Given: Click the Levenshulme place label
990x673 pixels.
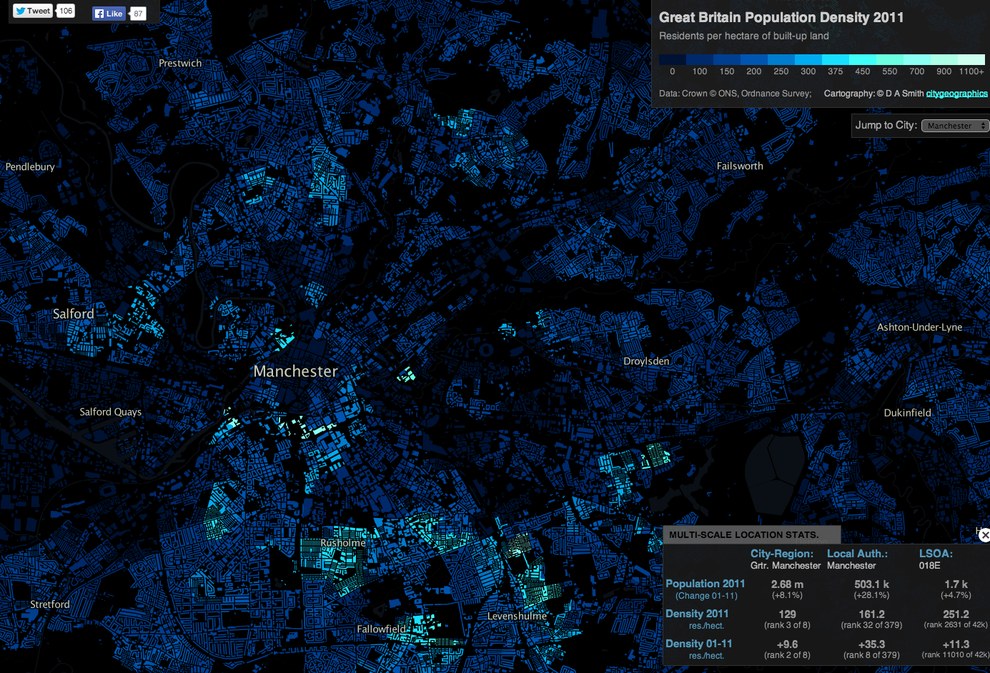Looking at the screenshot, I should 517,616.
